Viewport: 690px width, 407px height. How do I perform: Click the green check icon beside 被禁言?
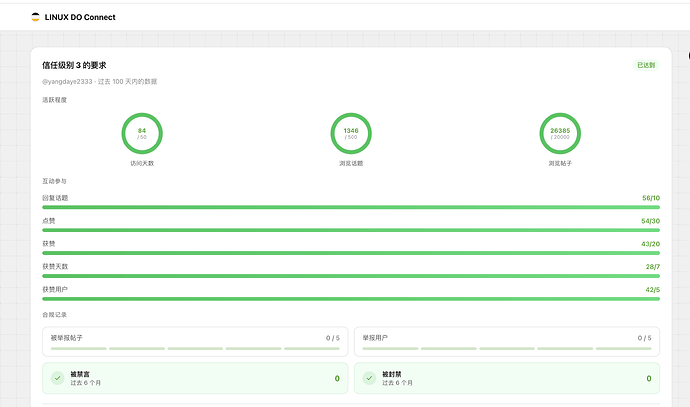pos(58,378)
